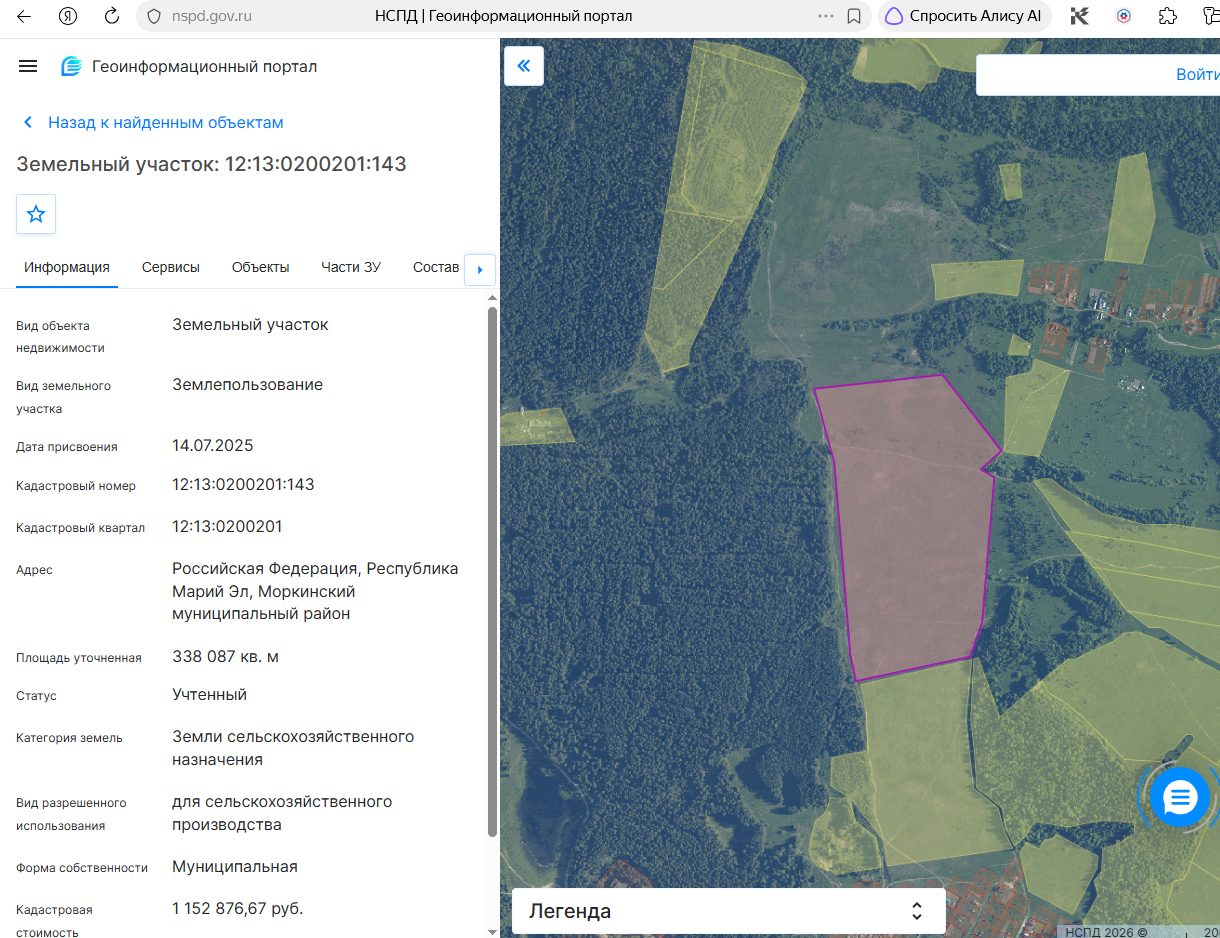Open the three-dots page options in address bar
The image size is (1220, 938).
pyautogui.click(x=826, y=16)
